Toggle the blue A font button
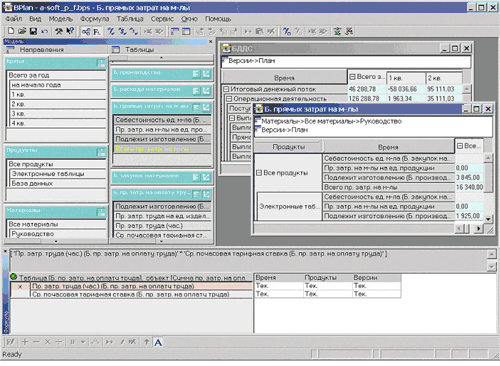Screen dimensions: 500x366 pyautogui.click(x=158, y=342)
